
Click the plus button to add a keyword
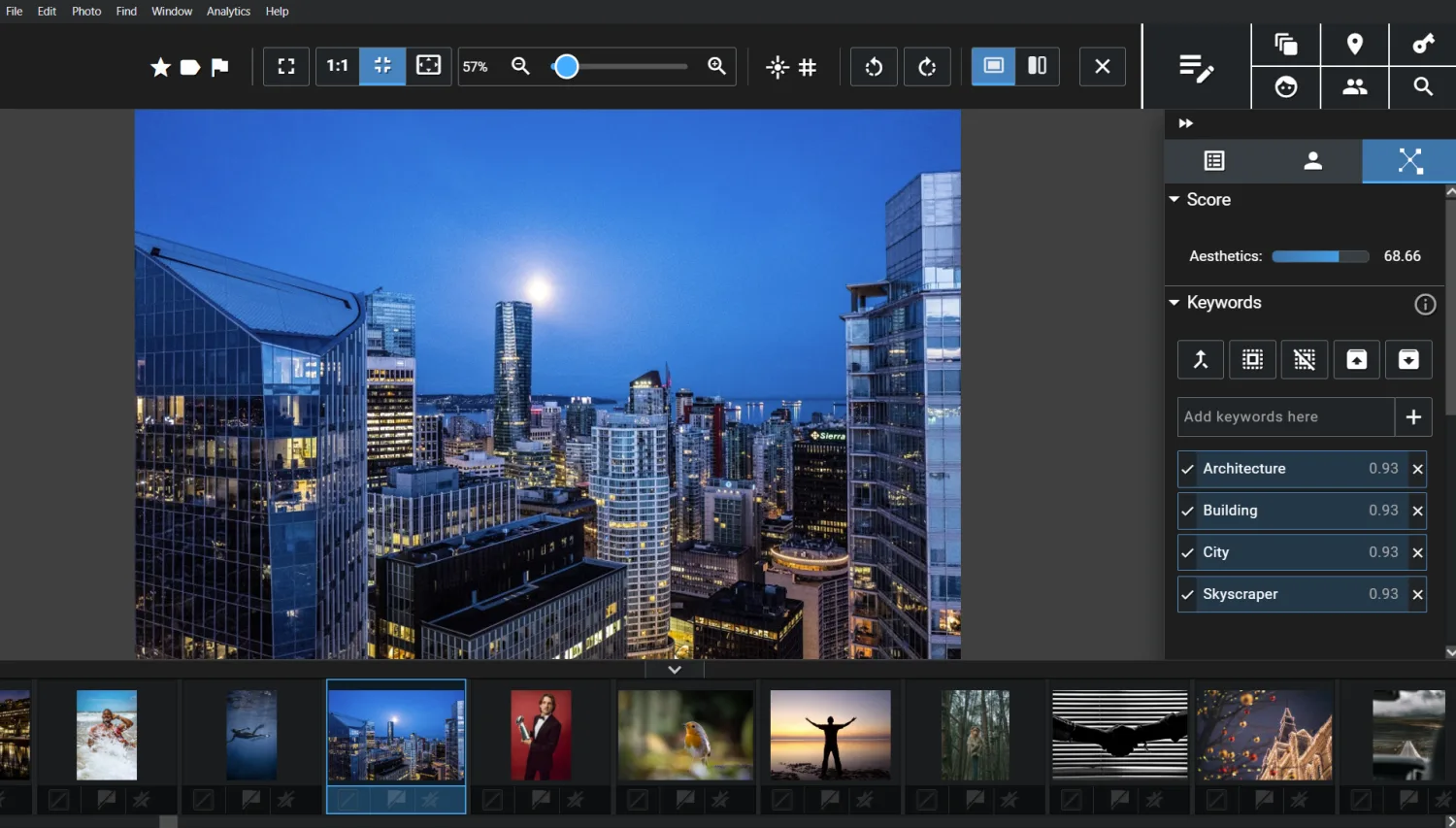(1413, 416)
